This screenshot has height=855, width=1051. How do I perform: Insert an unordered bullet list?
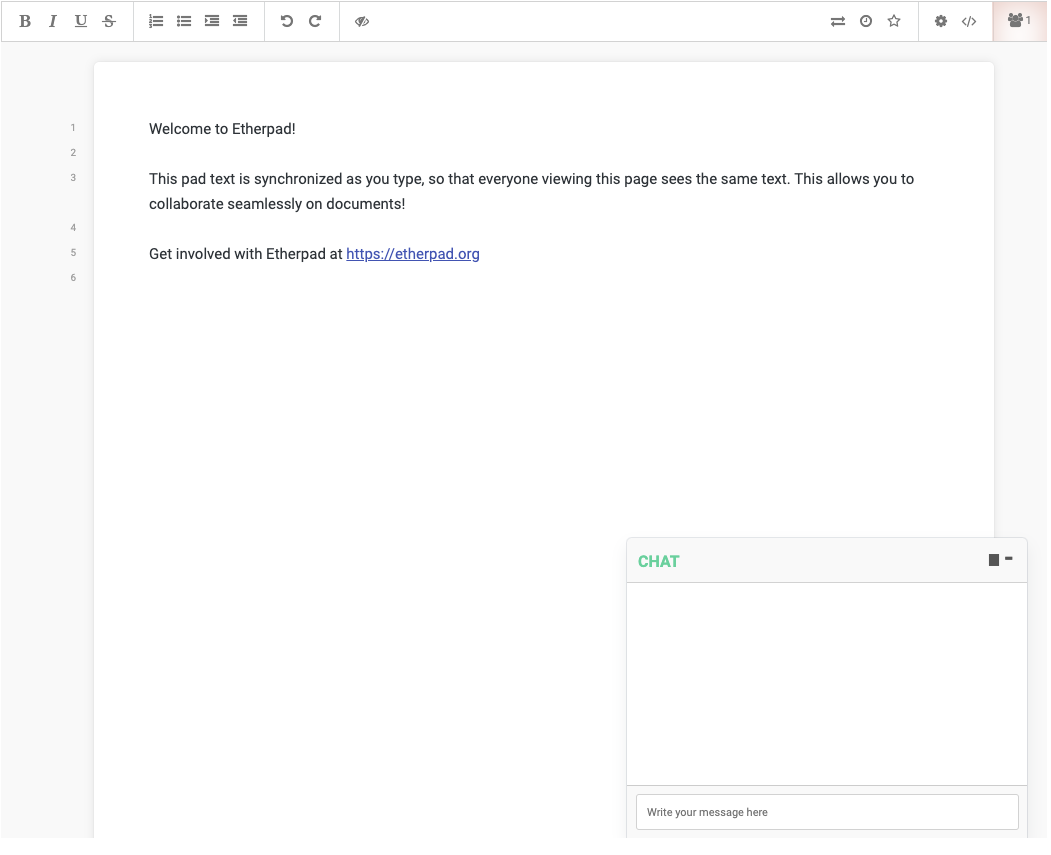click(184, 21)
